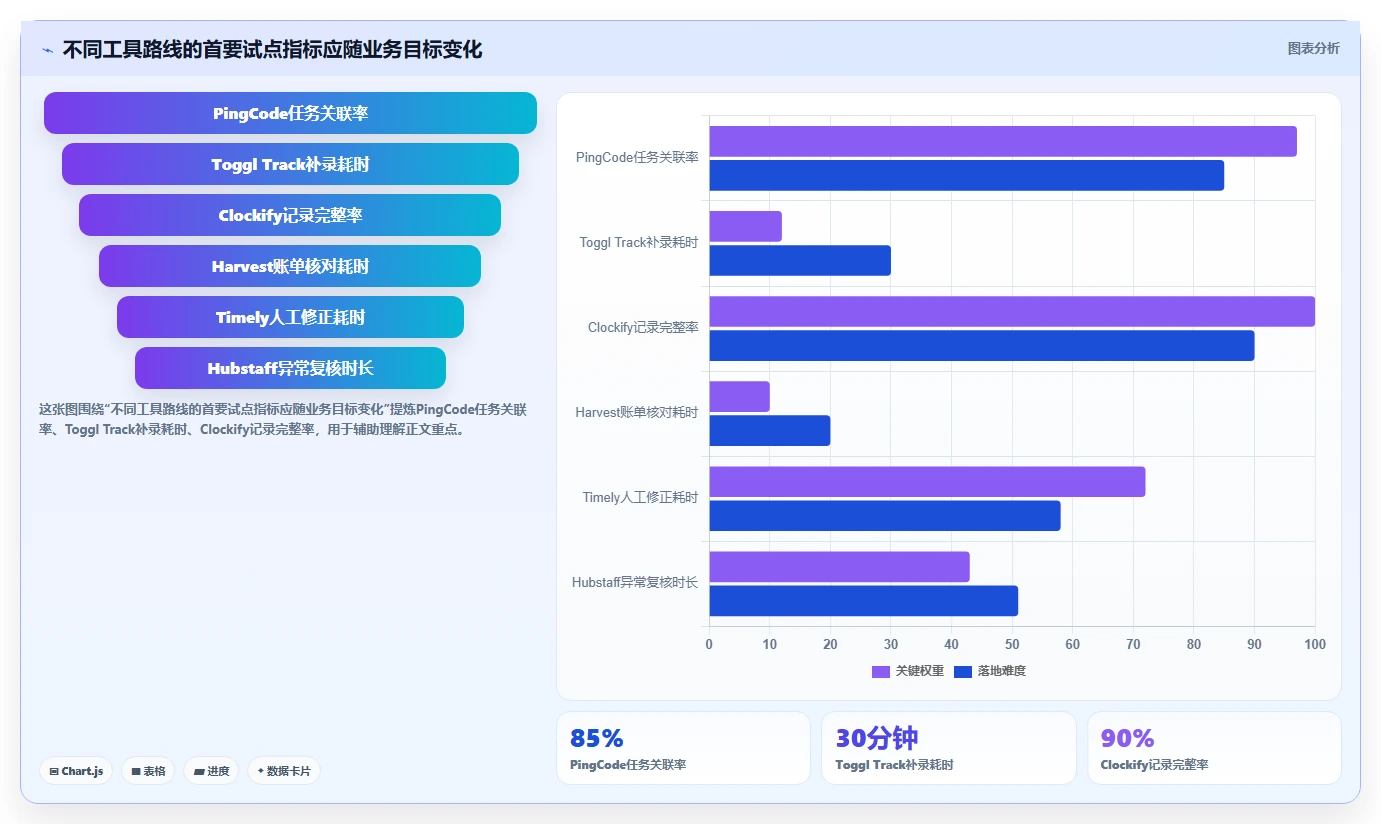This screenshot has height=824, width=1381.
Task: Click the description paragraph below the funnel
Action: click(283, 420)
